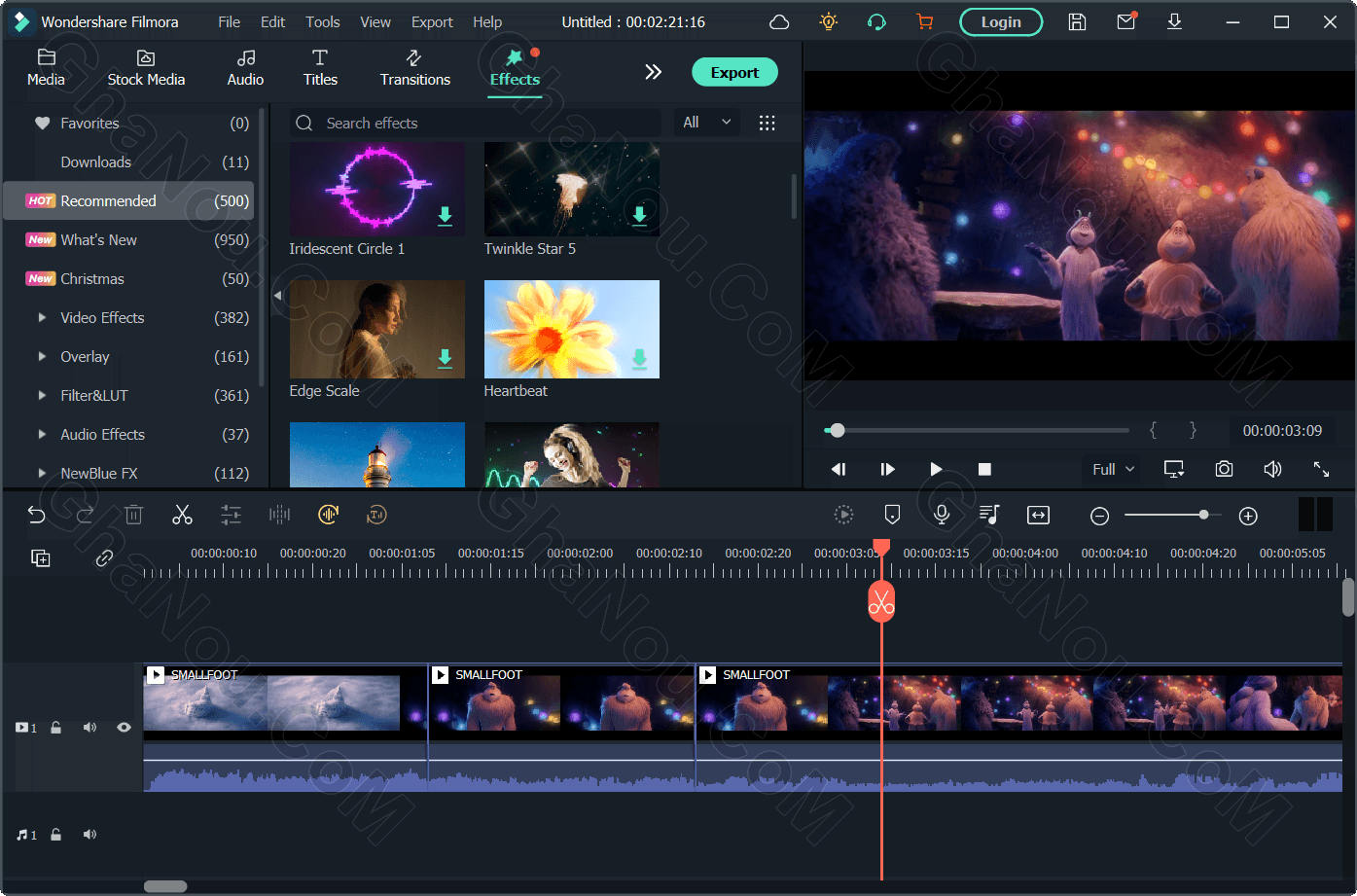Open the preview display monitor settings
Screen dimensions: 1357x896
pyautogui.click(x=1174, y=469)
